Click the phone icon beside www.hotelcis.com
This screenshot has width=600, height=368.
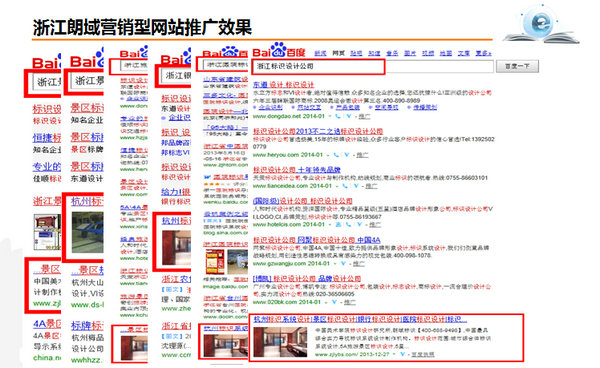coord(349,225)
